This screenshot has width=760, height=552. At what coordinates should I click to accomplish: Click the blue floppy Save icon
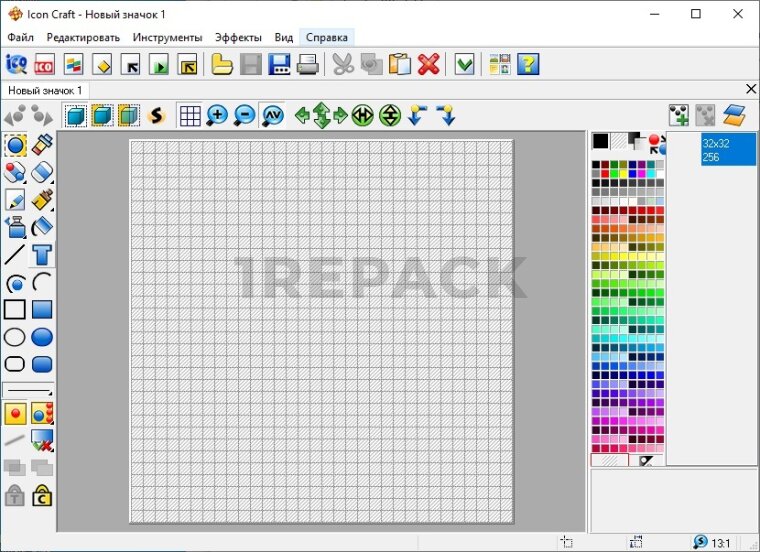[279, 65]
